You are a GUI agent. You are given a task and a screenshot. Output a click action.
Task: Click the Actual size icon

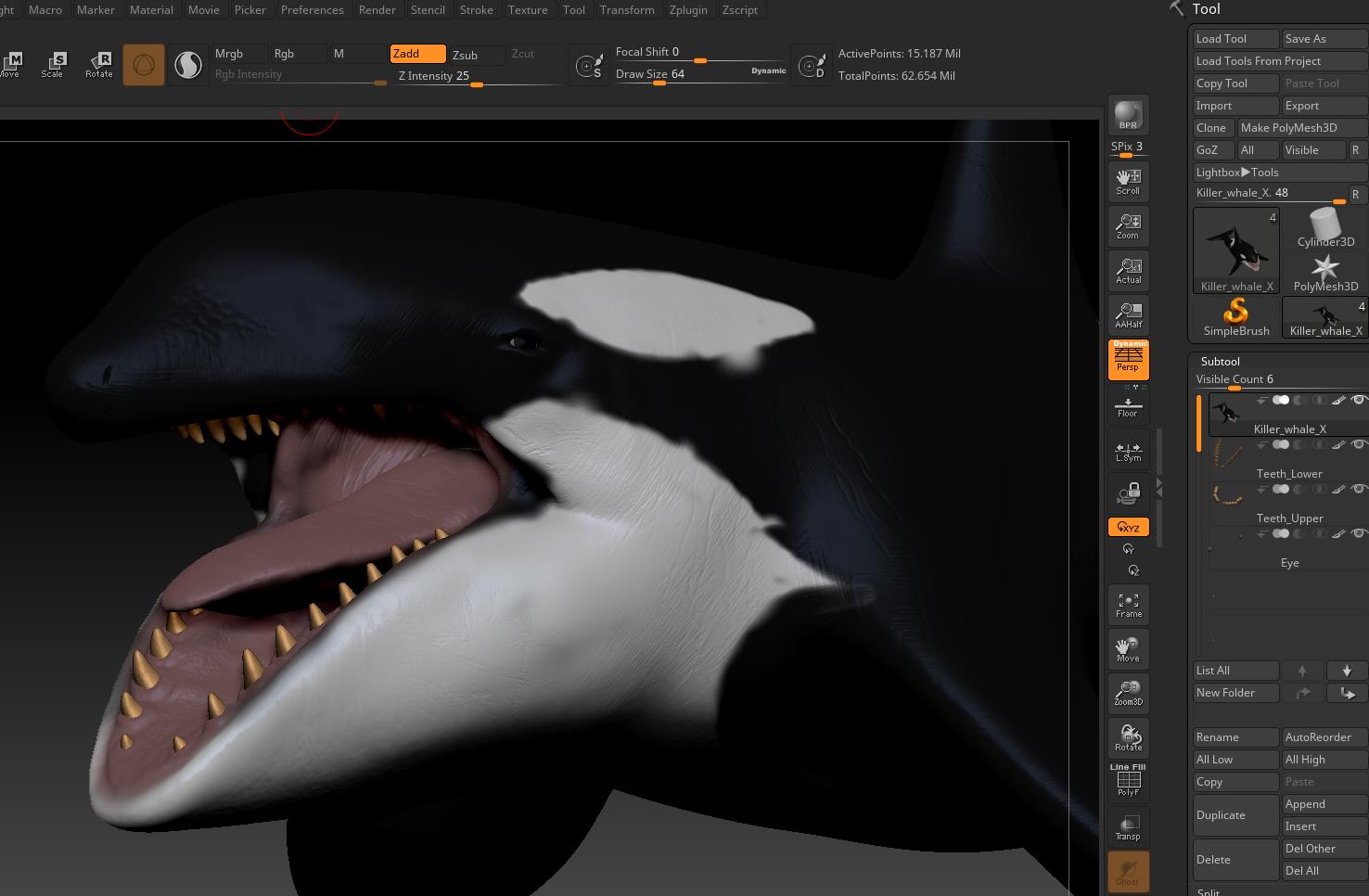point(1128,271)
